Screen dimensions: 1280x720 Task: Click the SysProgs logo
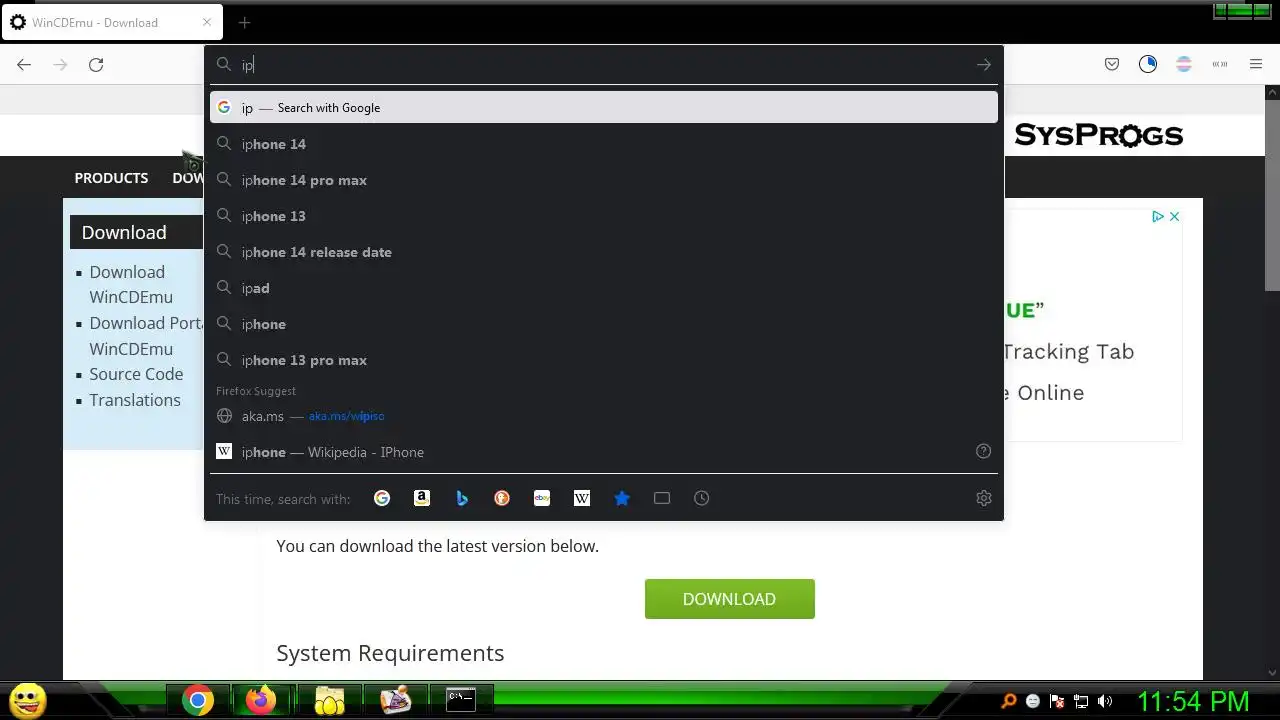[x=1098, y=135]
